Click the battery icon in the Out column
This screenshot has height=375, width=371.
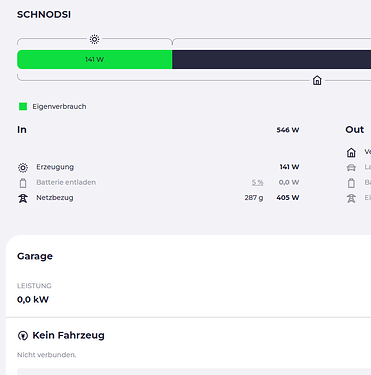(351, 183)
